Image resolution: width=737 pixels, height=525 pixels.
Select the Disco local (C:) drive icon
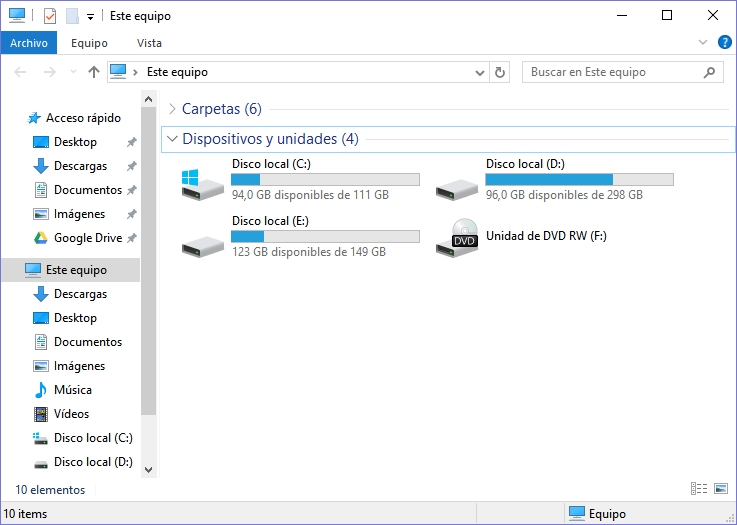(202, 185)
